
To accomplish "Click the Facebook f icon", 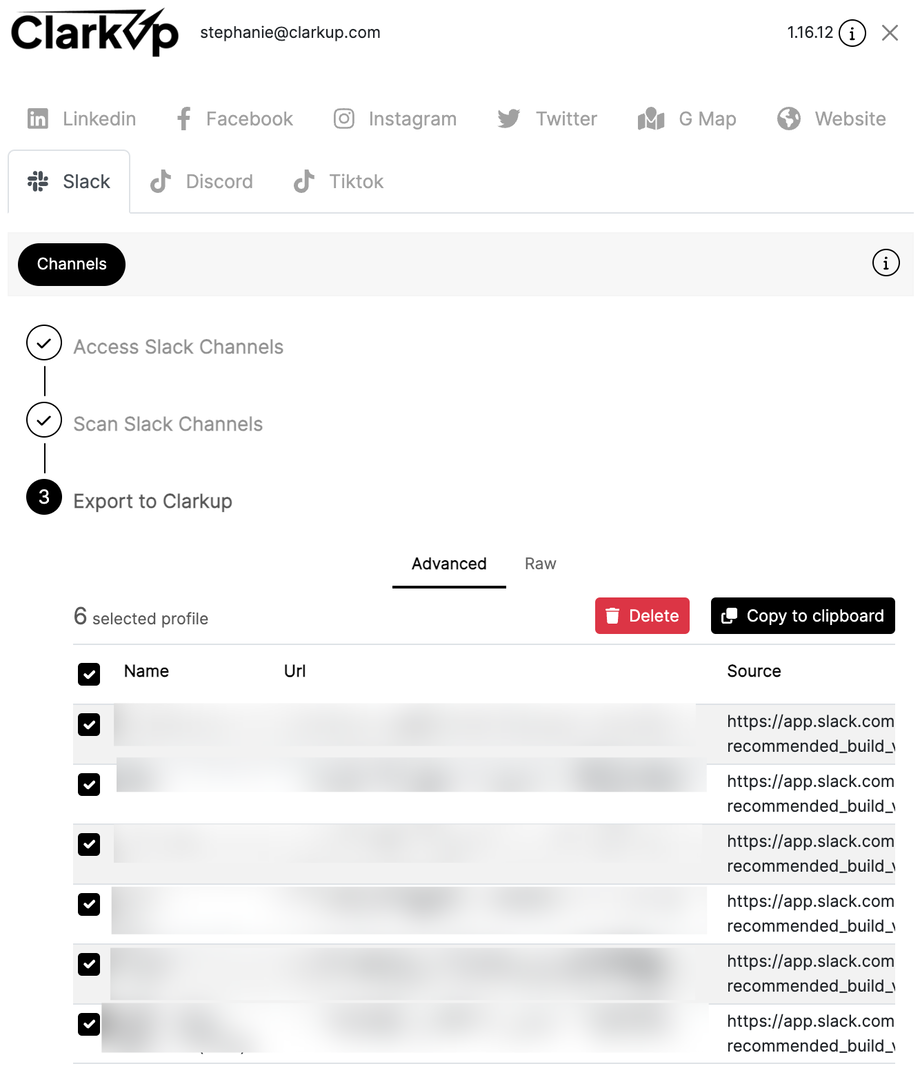I will coord(183,119).
